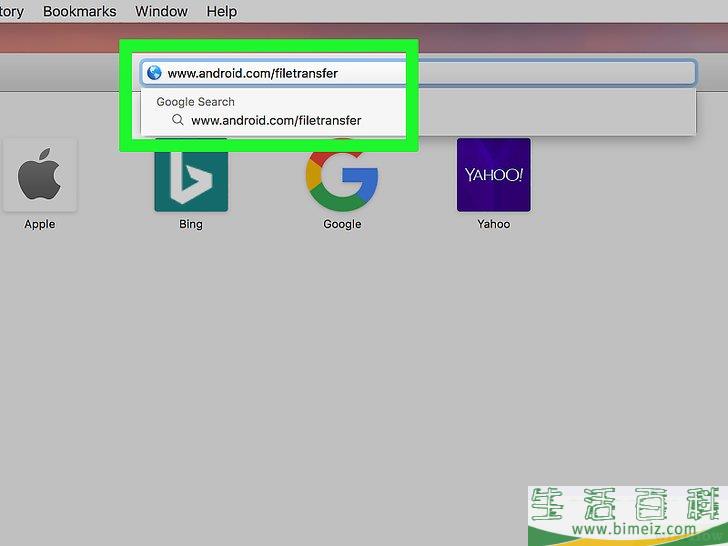The width and height of the screenshot is (728, 546).
Task: Open the Bing favorites tile
Action: [x=191, y=175]
